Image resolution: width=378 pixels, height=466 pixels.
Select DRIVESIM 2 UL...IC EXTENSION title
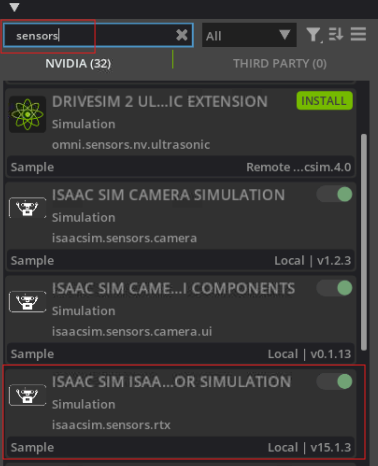(x=160, y=101)
